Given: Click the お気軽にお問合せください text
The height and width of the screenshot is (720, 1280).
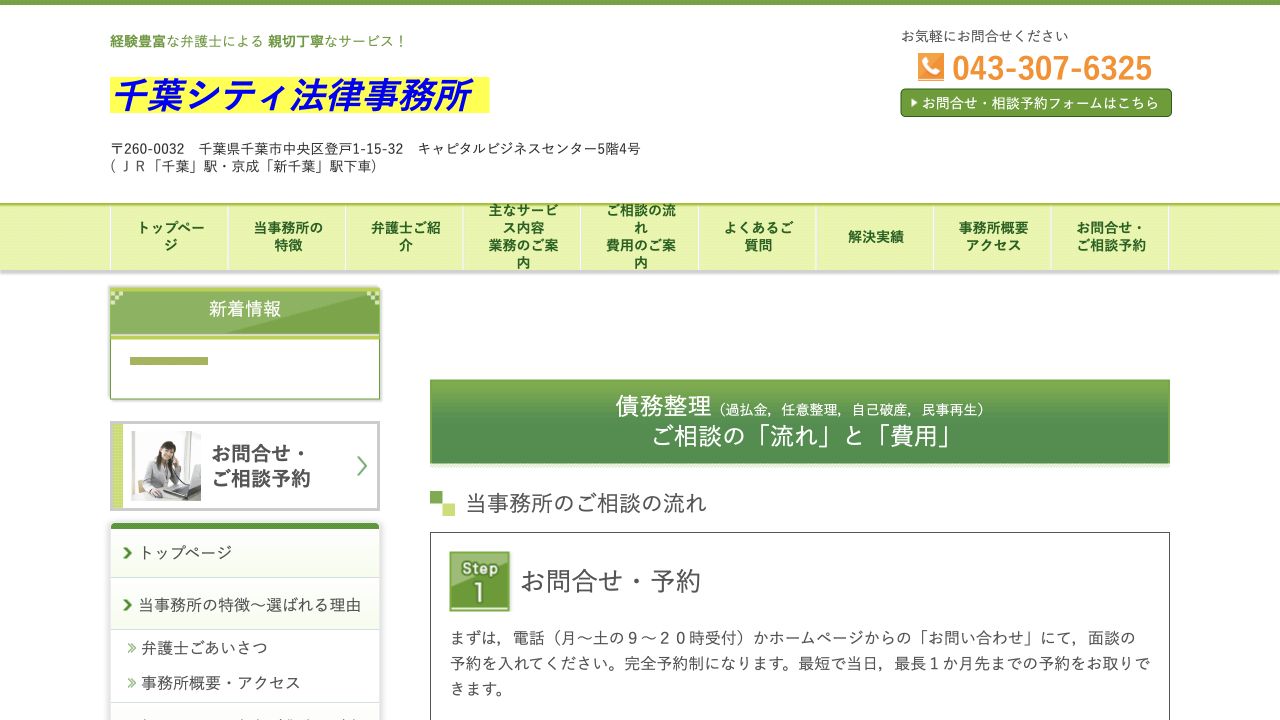Looking at the screenshot, I should pos(984,36).
